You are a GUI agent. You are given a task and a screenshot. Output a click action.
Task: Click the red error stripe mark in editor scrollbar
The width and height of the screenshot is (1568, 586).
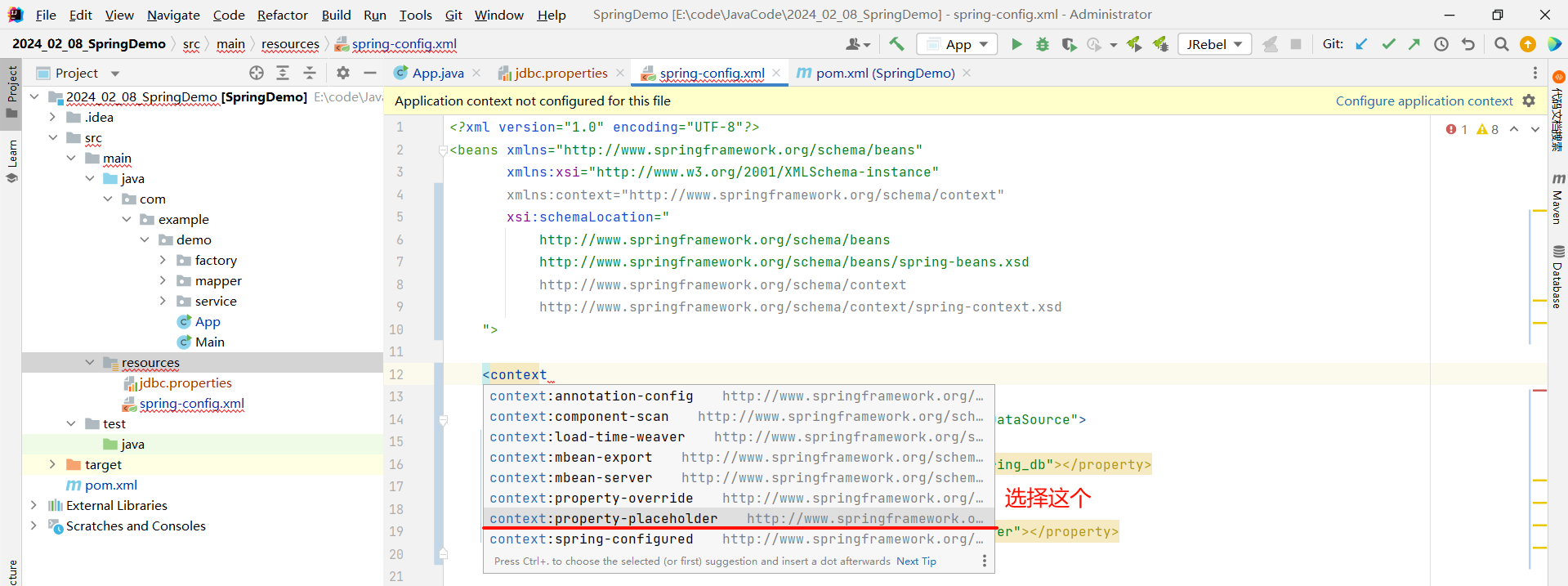[1539, 390]
